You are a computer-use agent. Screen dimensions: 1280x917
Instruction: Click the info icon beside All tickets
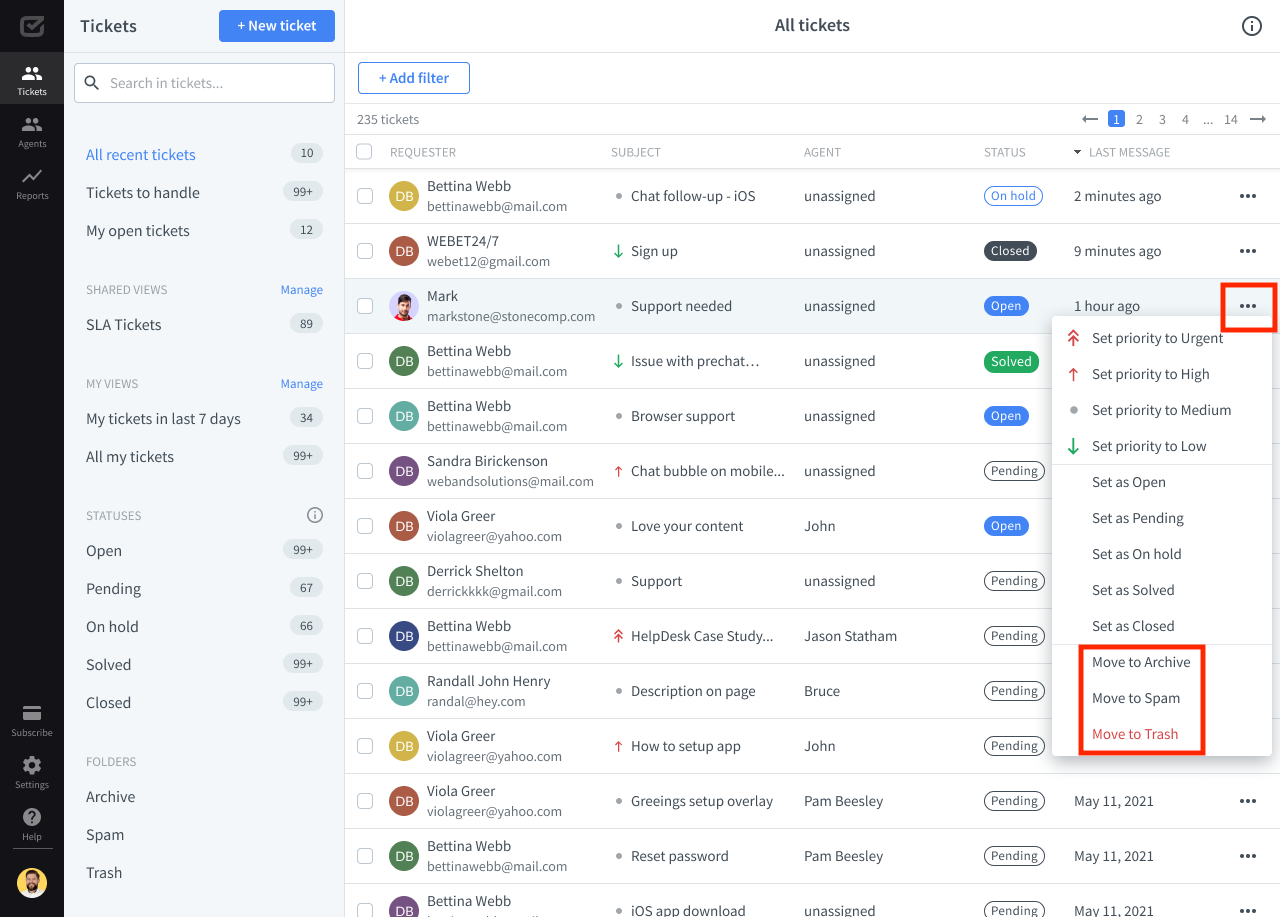point(1251,26)
